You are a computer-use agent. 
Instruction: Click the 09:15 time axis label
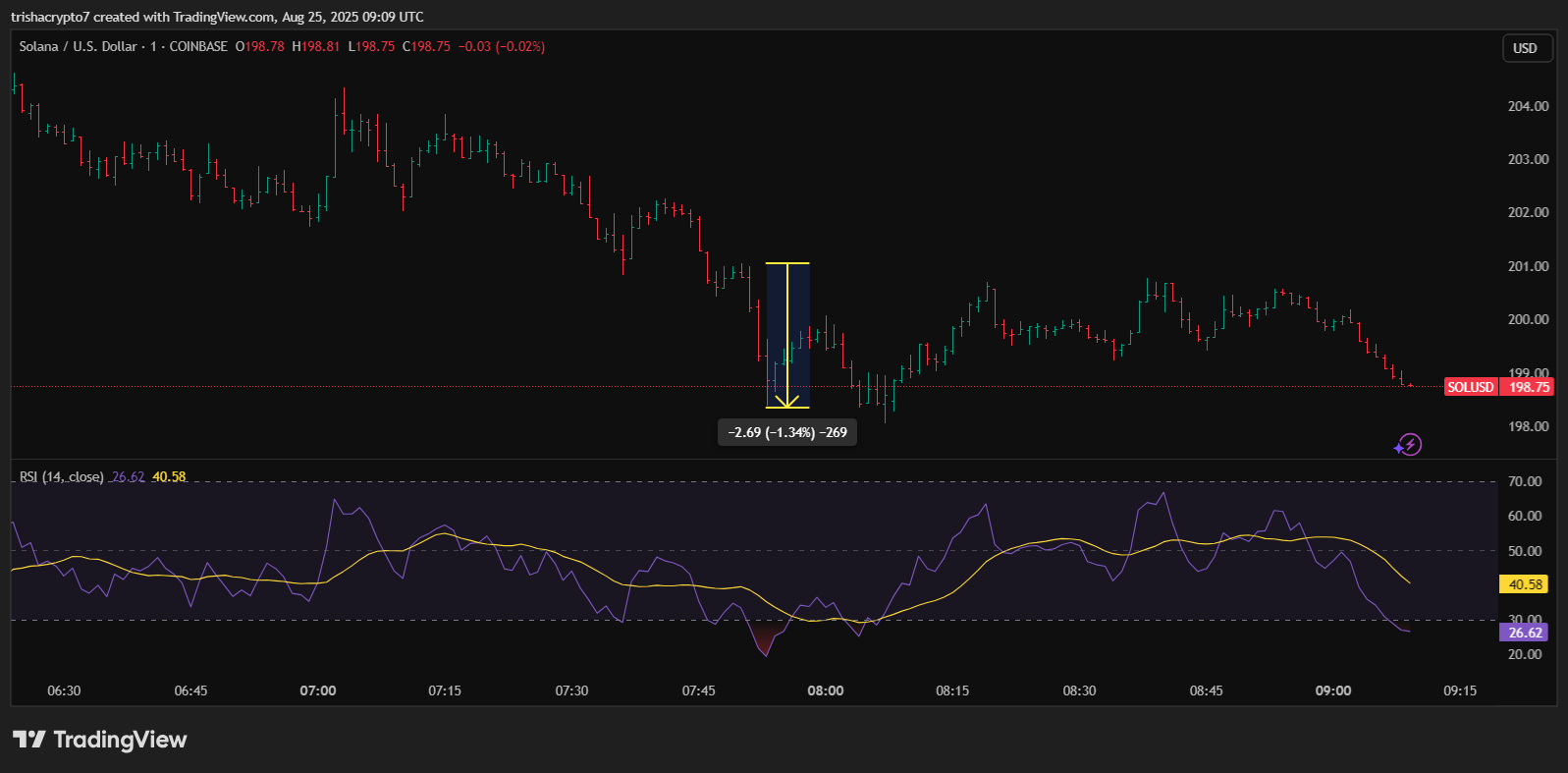(x=1460, y=690)
